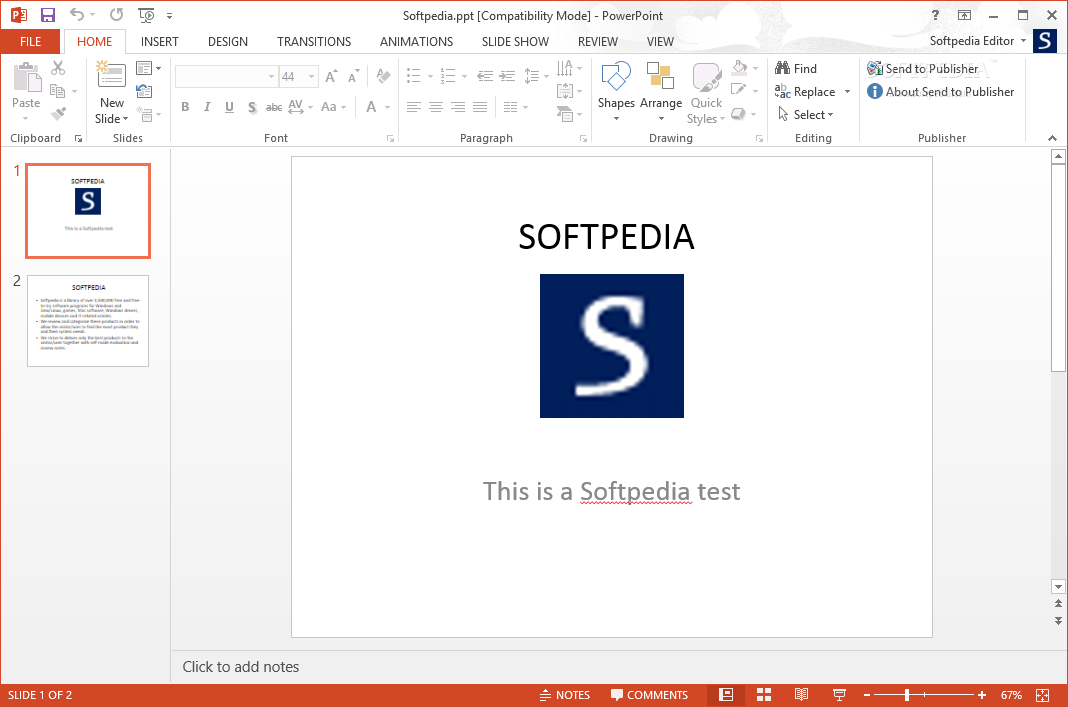Click the Cut scissors icon

pyautogui.click(x=58, y=68)
